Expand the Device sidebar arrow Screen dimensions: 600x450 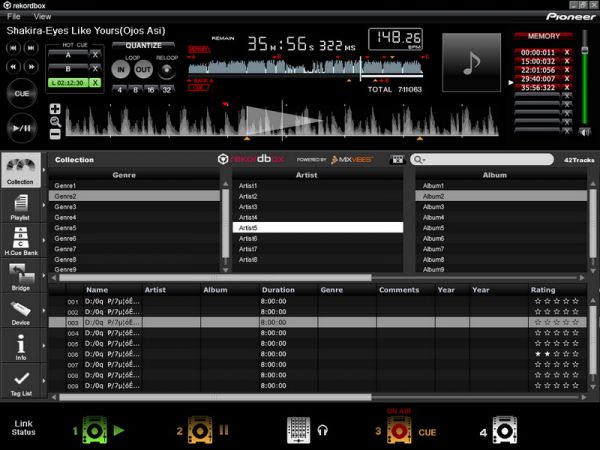coord(44,311)
